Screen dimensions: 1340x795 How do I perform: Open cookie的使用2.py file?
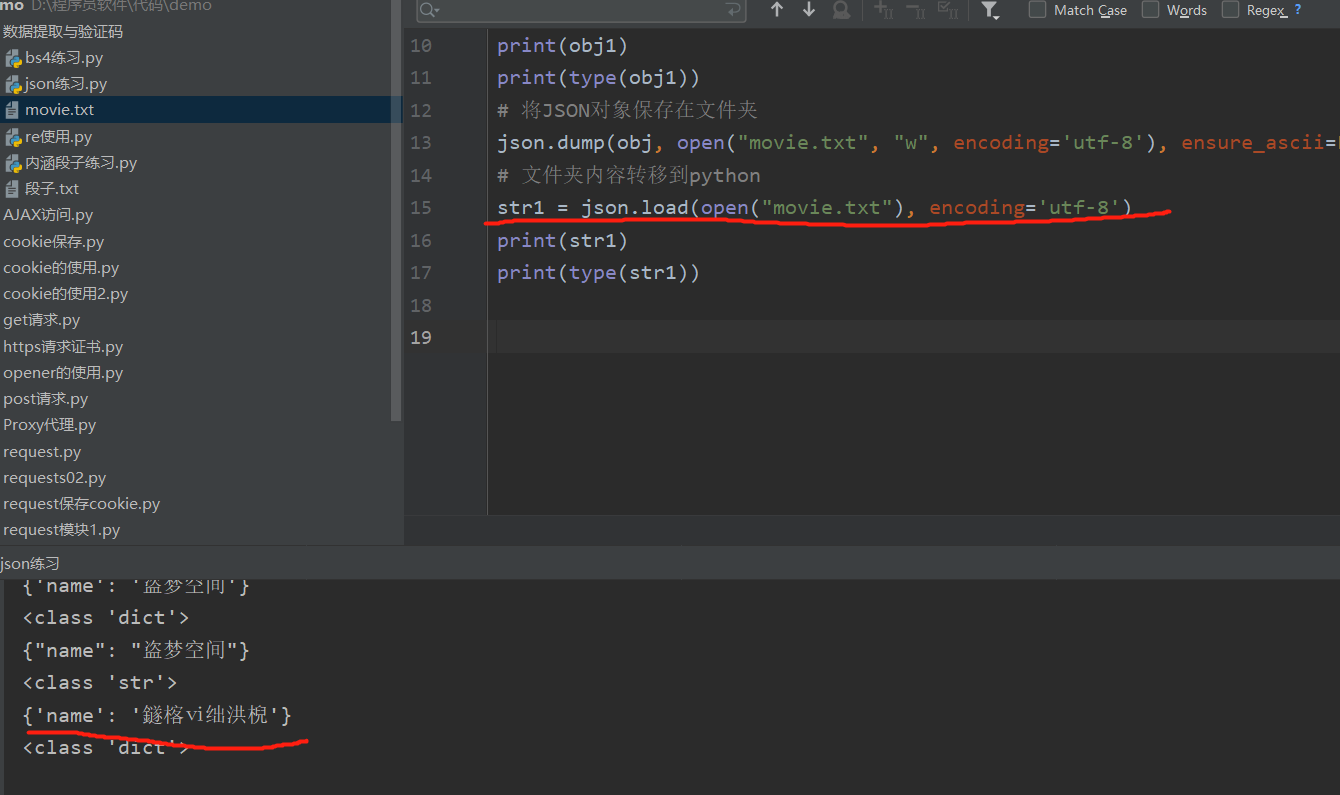[65, 294]
